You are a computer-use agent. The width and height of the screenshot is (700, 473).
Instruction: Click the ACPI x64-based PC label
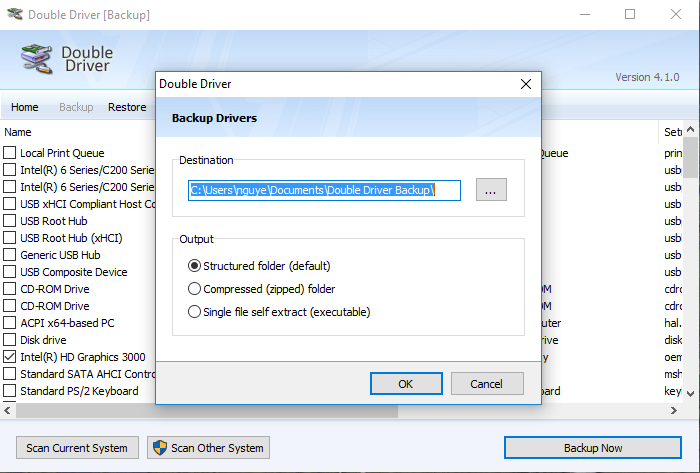(67, 323)
